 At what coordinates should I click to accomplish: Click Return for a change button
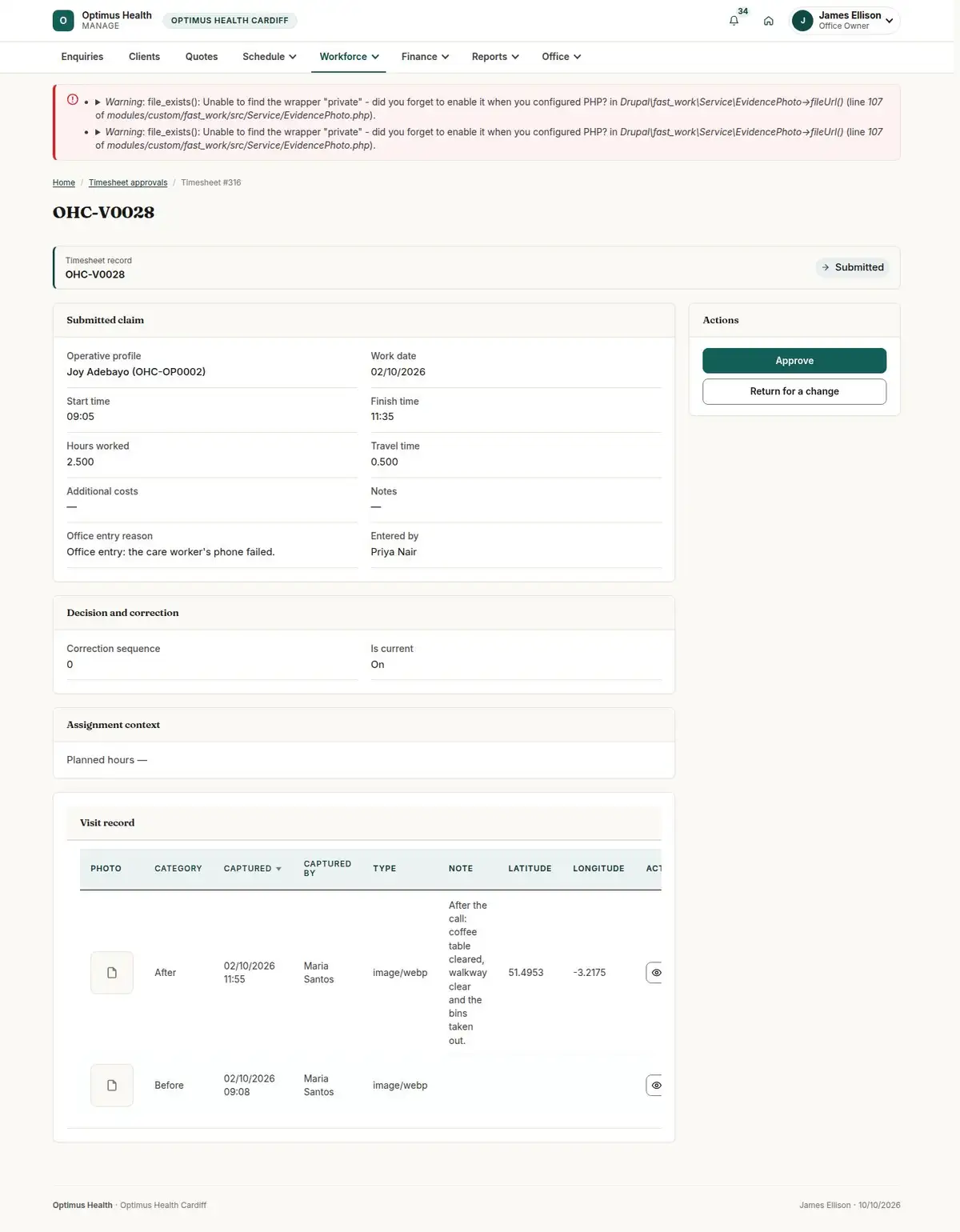[x=794, y=391]
